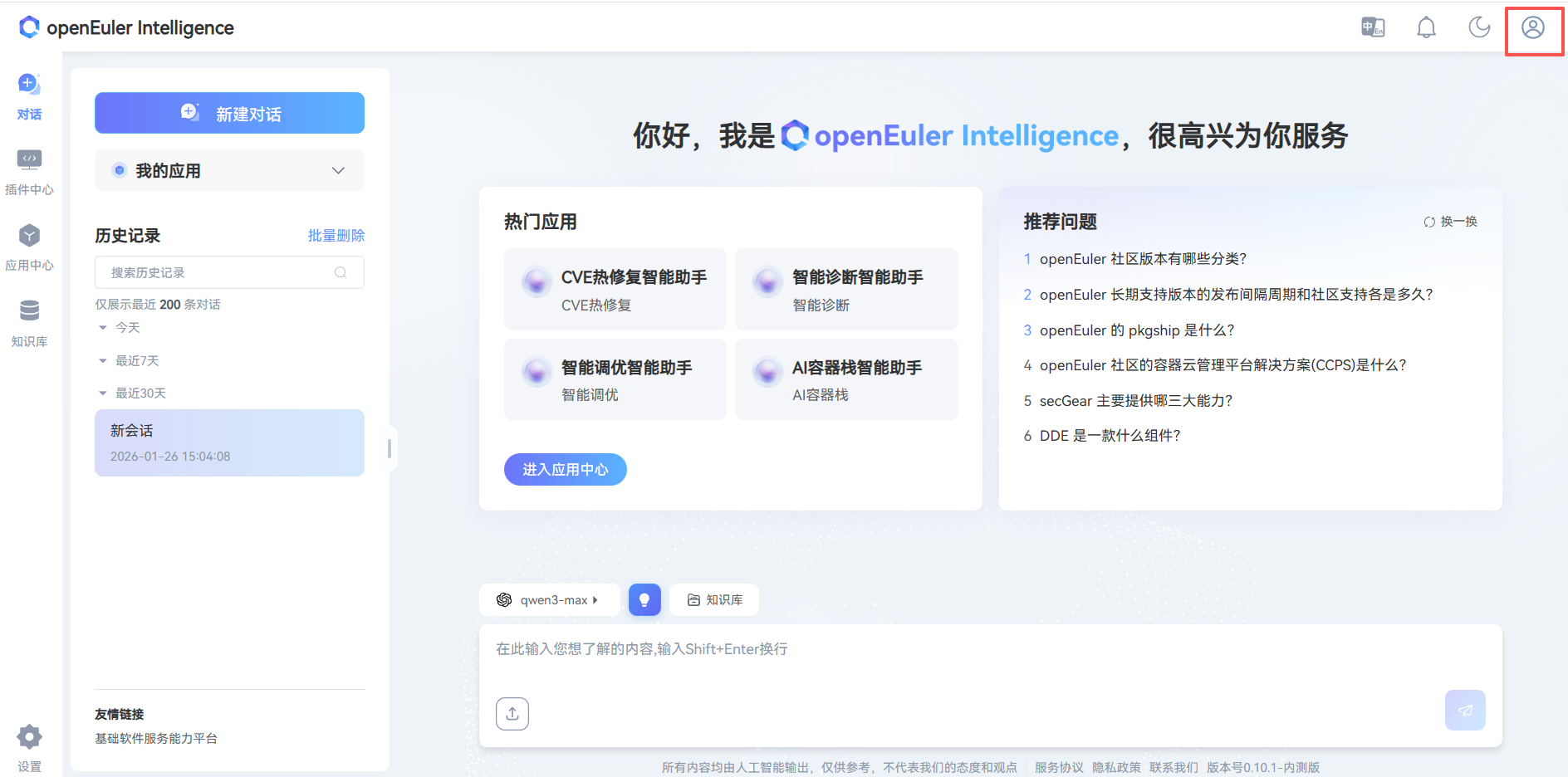Screen dimensions: 1568x777
Task: Collapse the history side panel handle
Action: pyautogui.click(x=390, y=449)
